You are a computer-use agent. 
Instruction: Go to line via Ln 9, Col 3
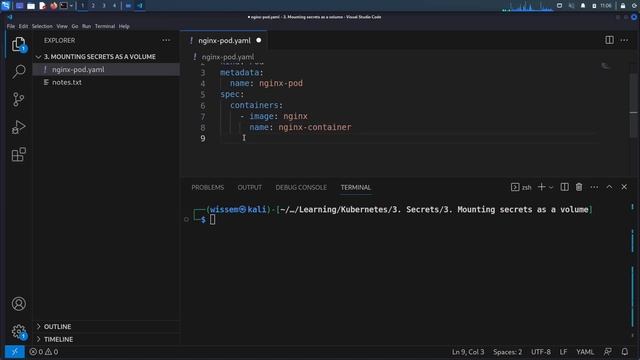[x=468, y=352]
